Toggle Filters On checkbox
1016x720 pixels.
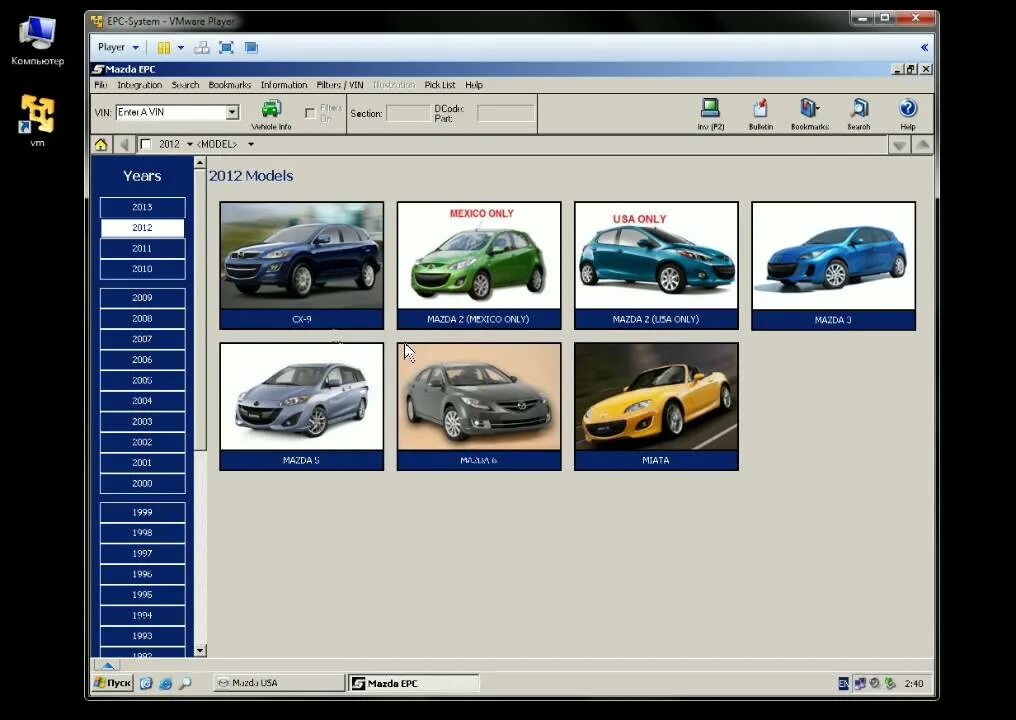[310, 113]
